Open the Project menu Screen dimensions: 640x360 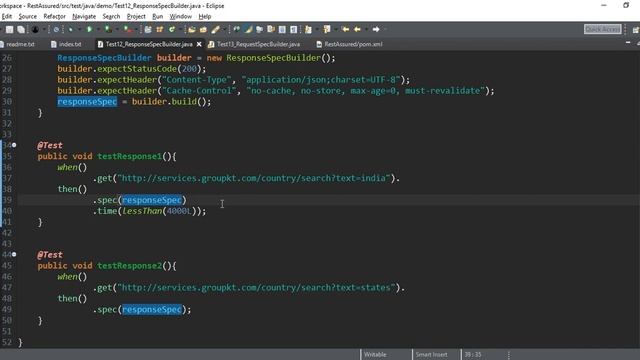136,16
